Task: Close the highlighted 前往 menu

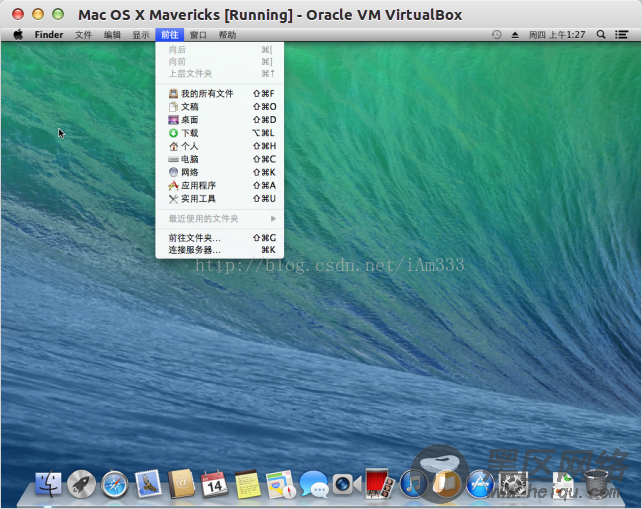Action: coord(170,35)
